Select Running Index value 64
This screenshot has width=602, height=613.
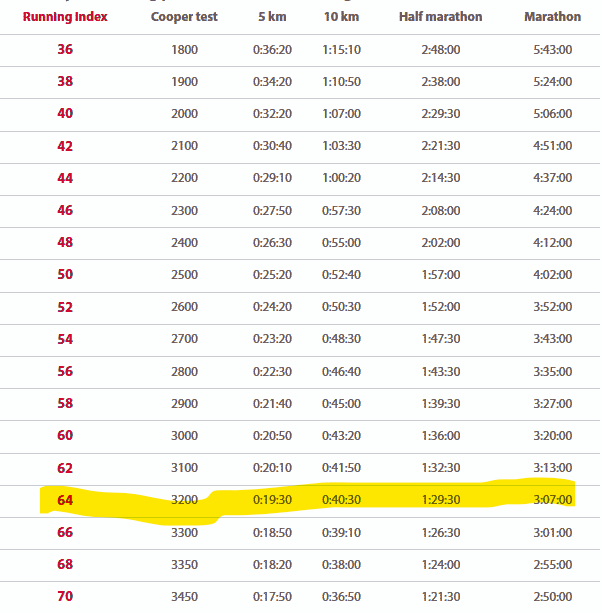coord(65,499)
